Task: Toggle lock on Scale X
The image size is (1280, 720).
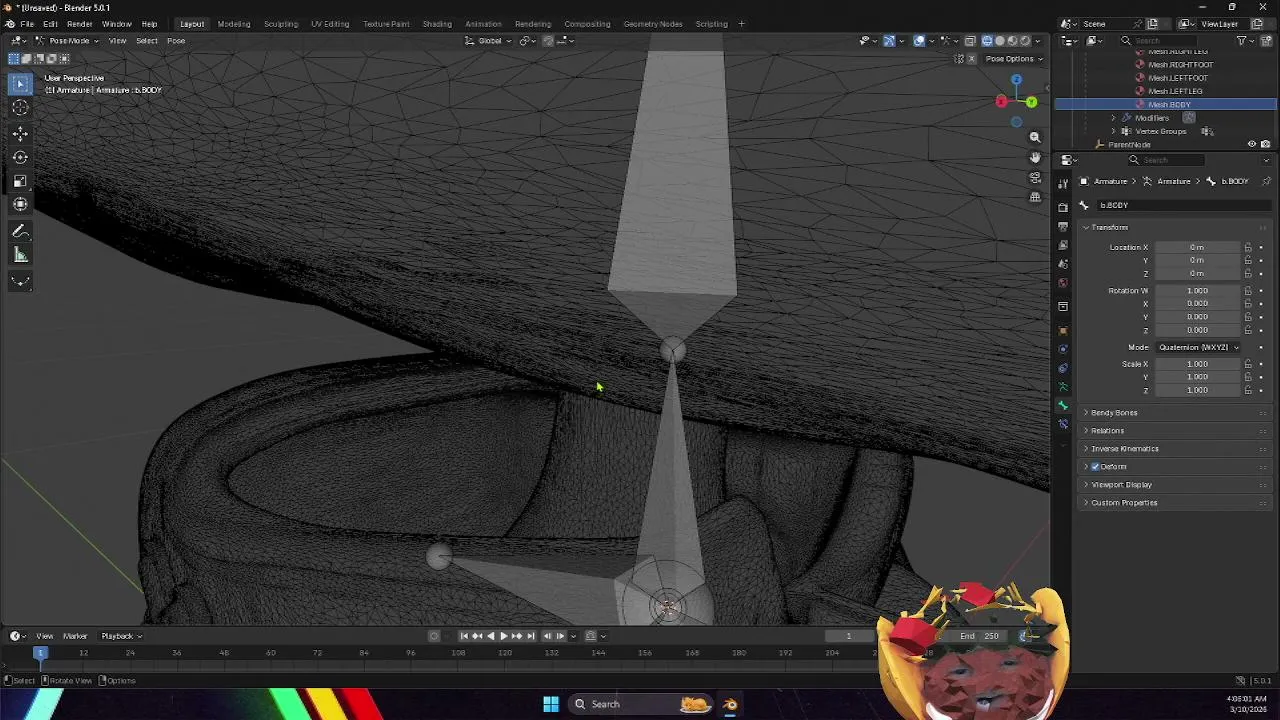Action: (x=1248, y=364)
